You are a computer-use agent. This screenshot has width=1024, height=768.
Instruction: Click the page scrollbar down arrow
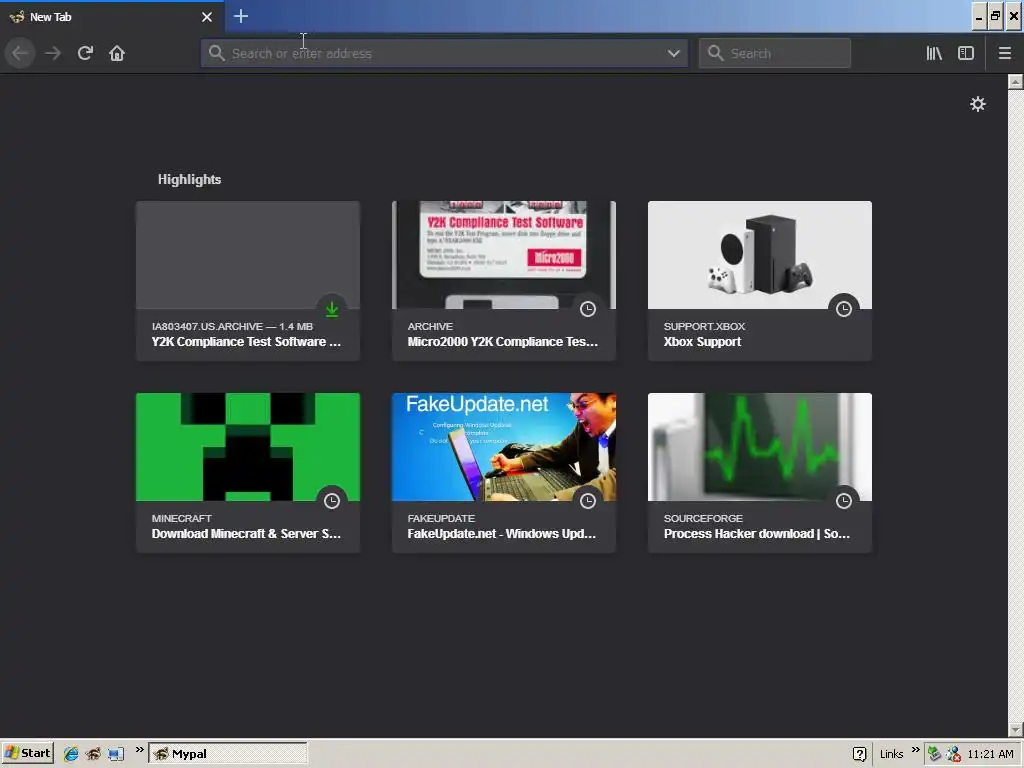1016,729
